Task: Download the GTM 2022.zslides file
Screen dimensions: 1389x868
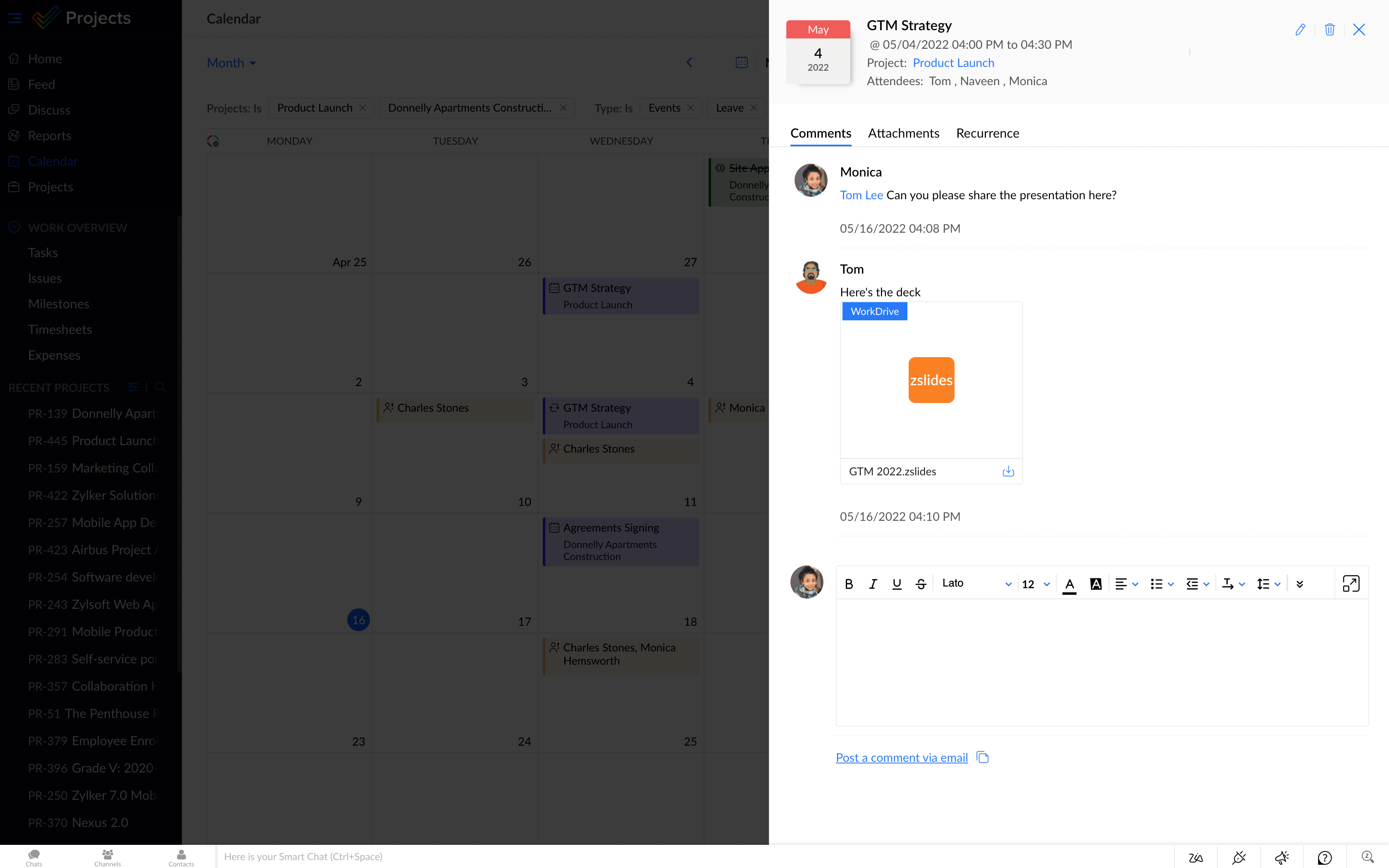Action: pyautogui.click(x=1008, y=471)
